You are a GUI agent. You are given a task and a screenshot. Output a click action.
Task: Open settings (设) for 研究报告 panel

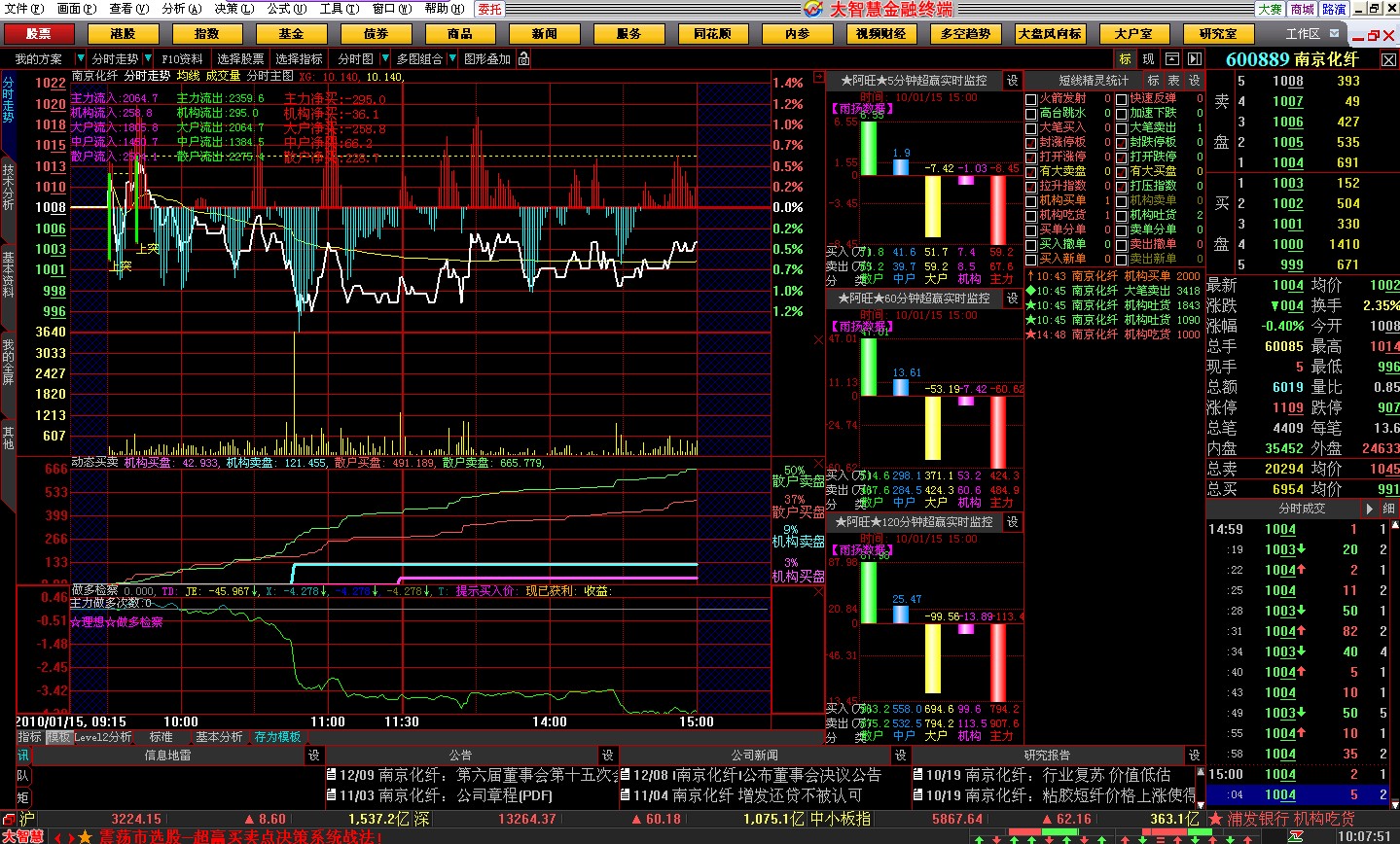(x=1195, y=755)
